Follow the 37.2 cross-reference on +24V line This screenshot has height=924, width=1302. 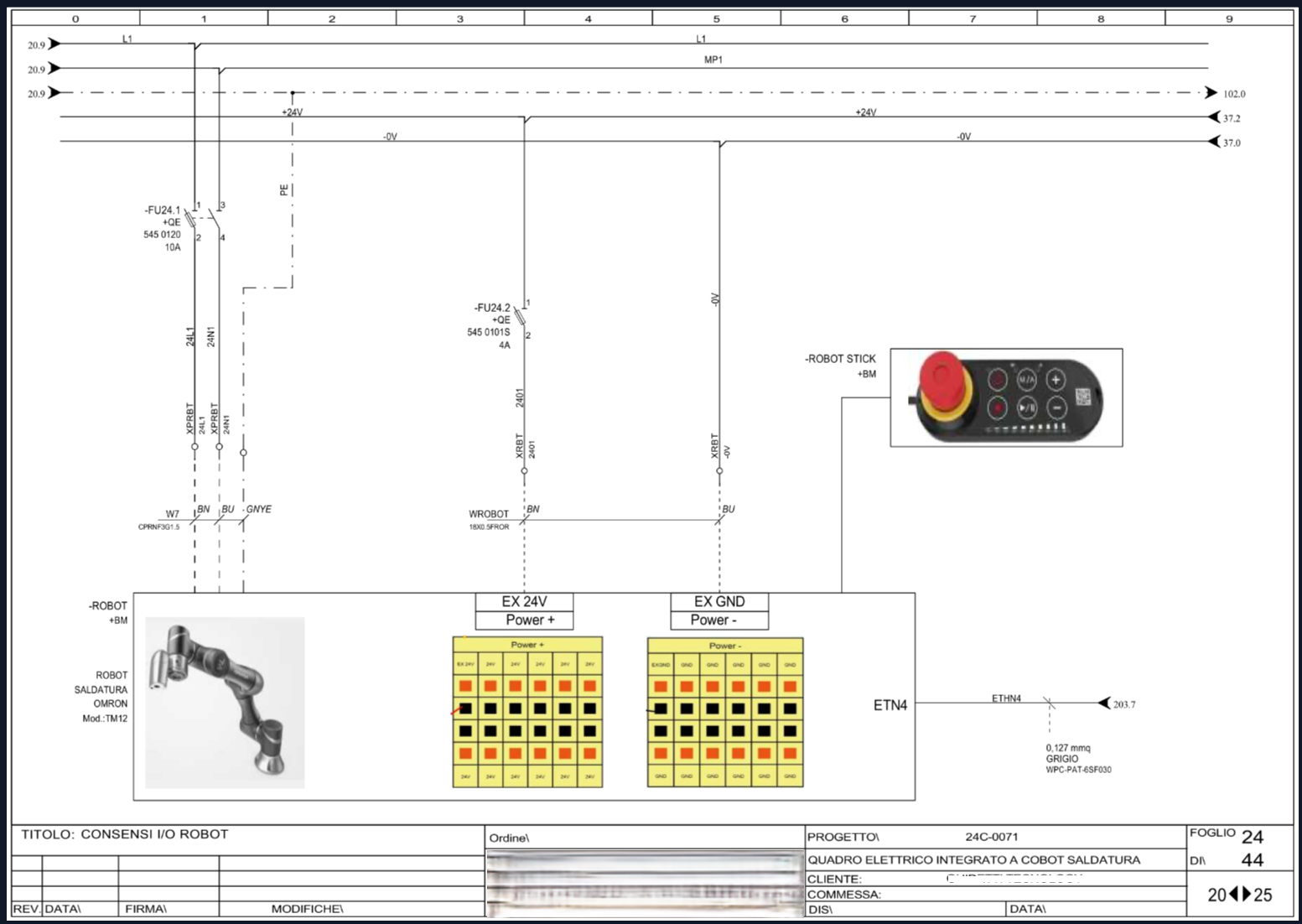(1213, 117)
